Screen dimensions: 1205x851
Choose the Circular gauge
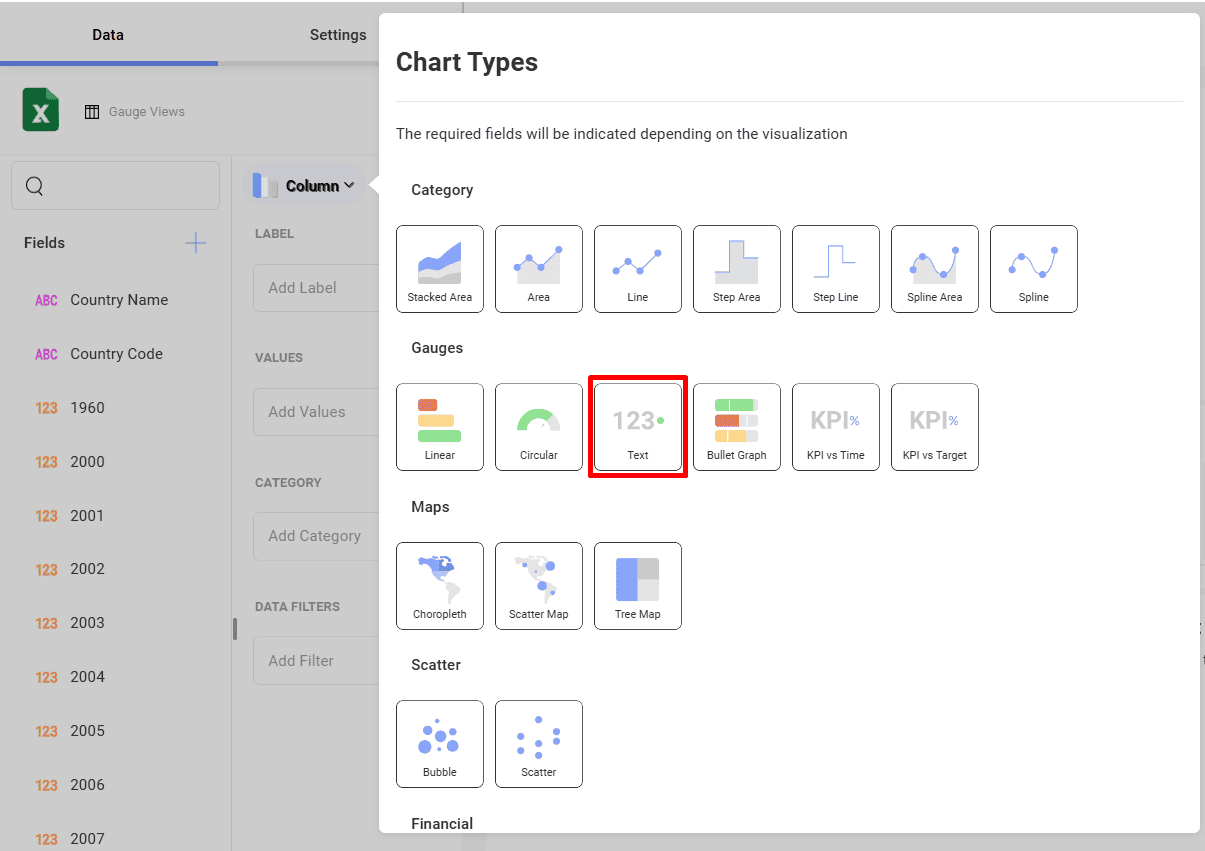[539, 427]
